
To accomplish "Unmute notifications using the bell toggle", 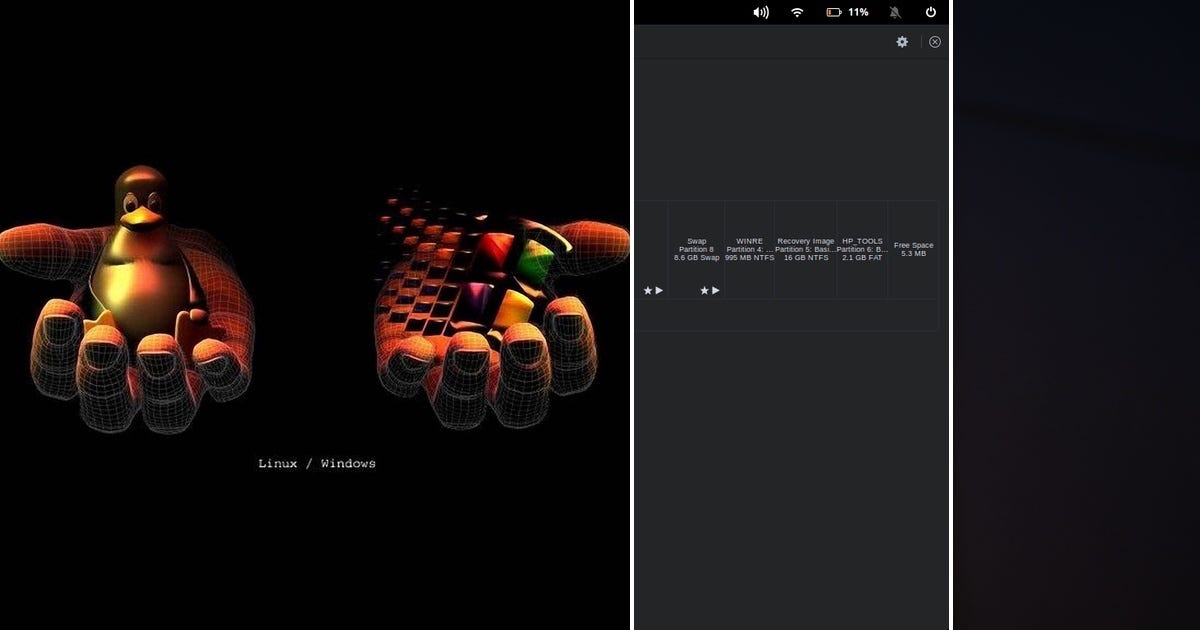I will 895,12.
